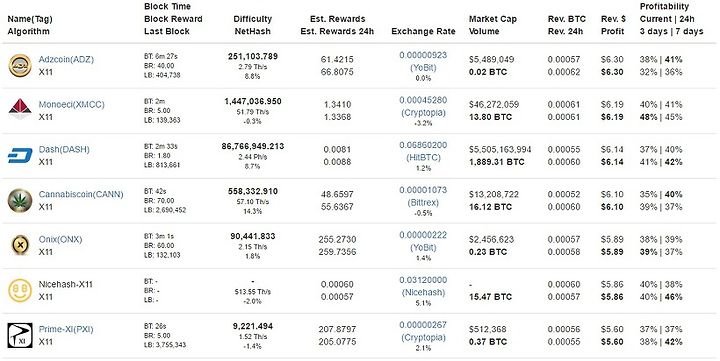720x361 pixels.
Task: Open the Dash(DASH) coin page
Action: (x=64, y=149)
